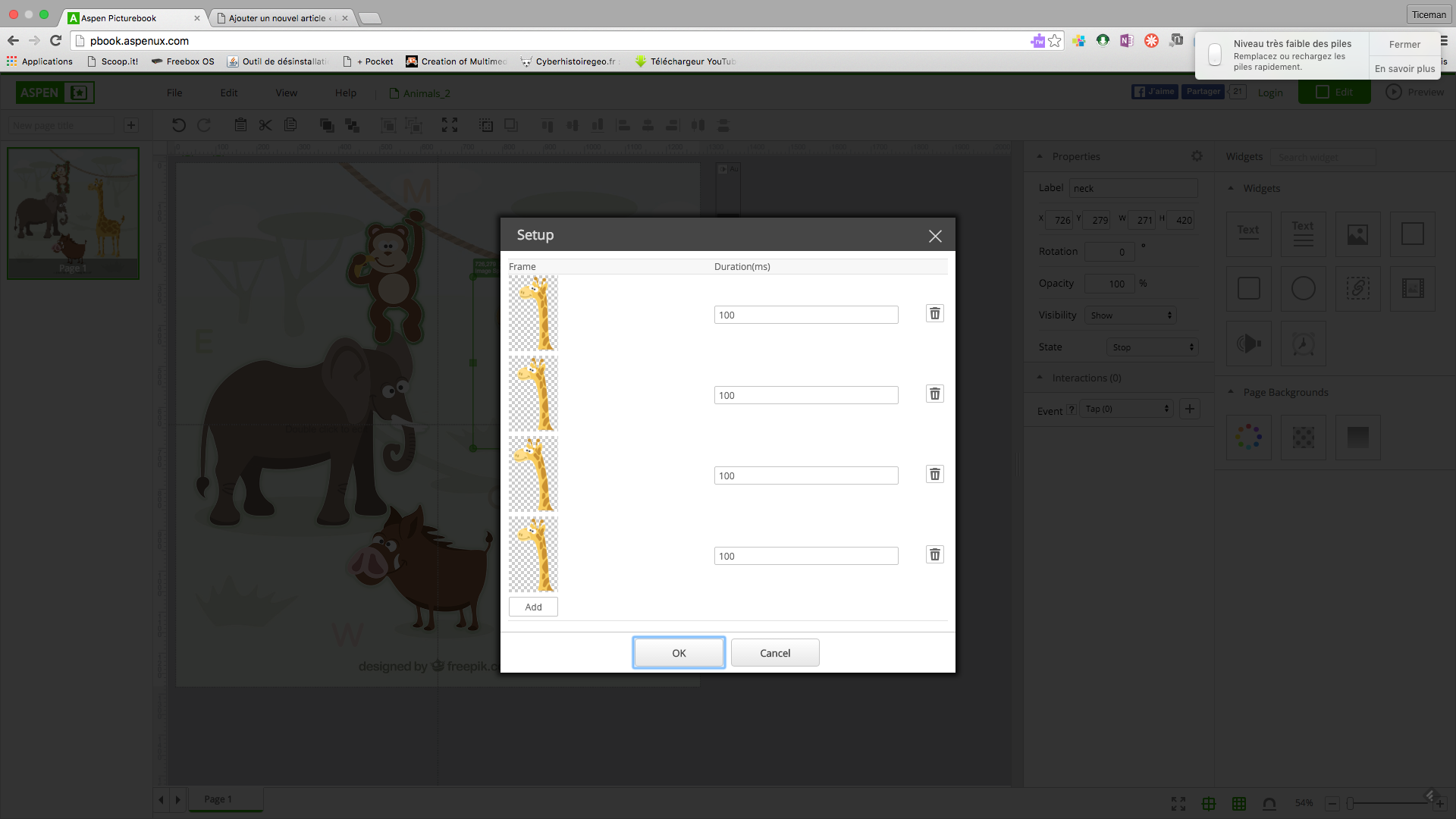Click the Align bottom toolbar icon
This screenshot has width=1456, height=819.
click(598, 125)
